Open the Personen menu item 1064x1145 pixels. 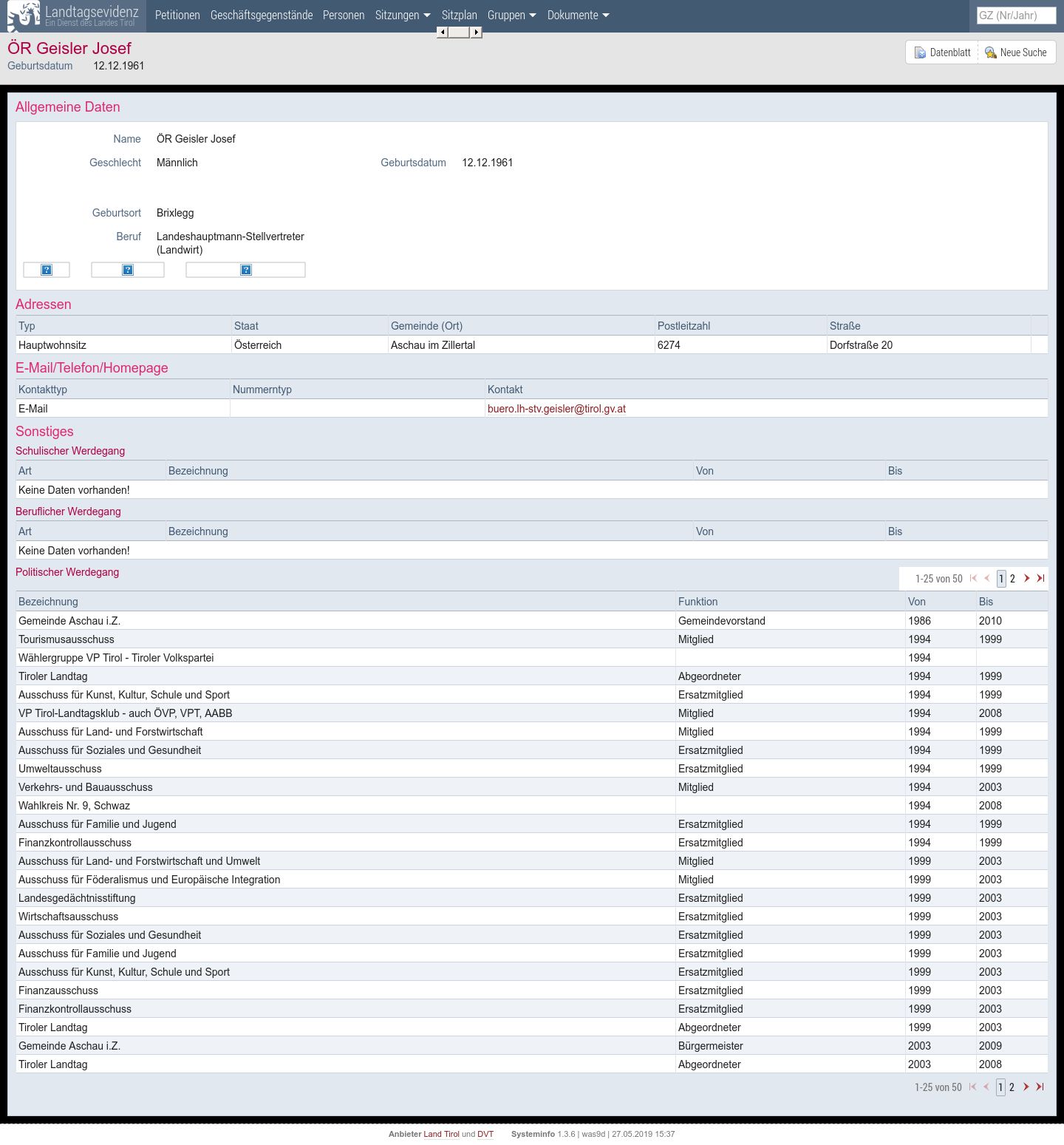tap(344, 16)
